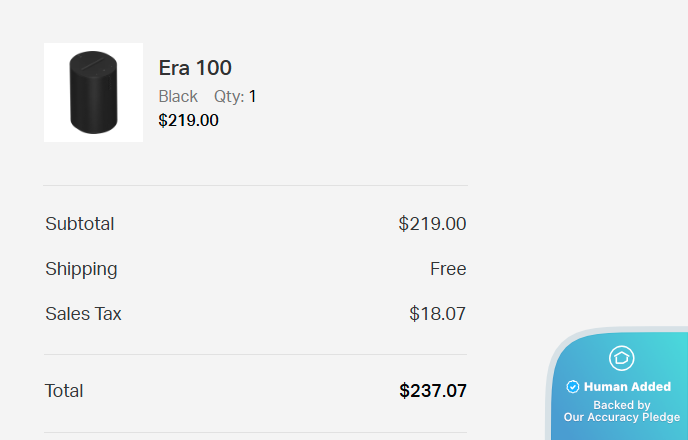Screen dimensions: 688x440
Task: Click the Free shipping value
Action: 448,269
